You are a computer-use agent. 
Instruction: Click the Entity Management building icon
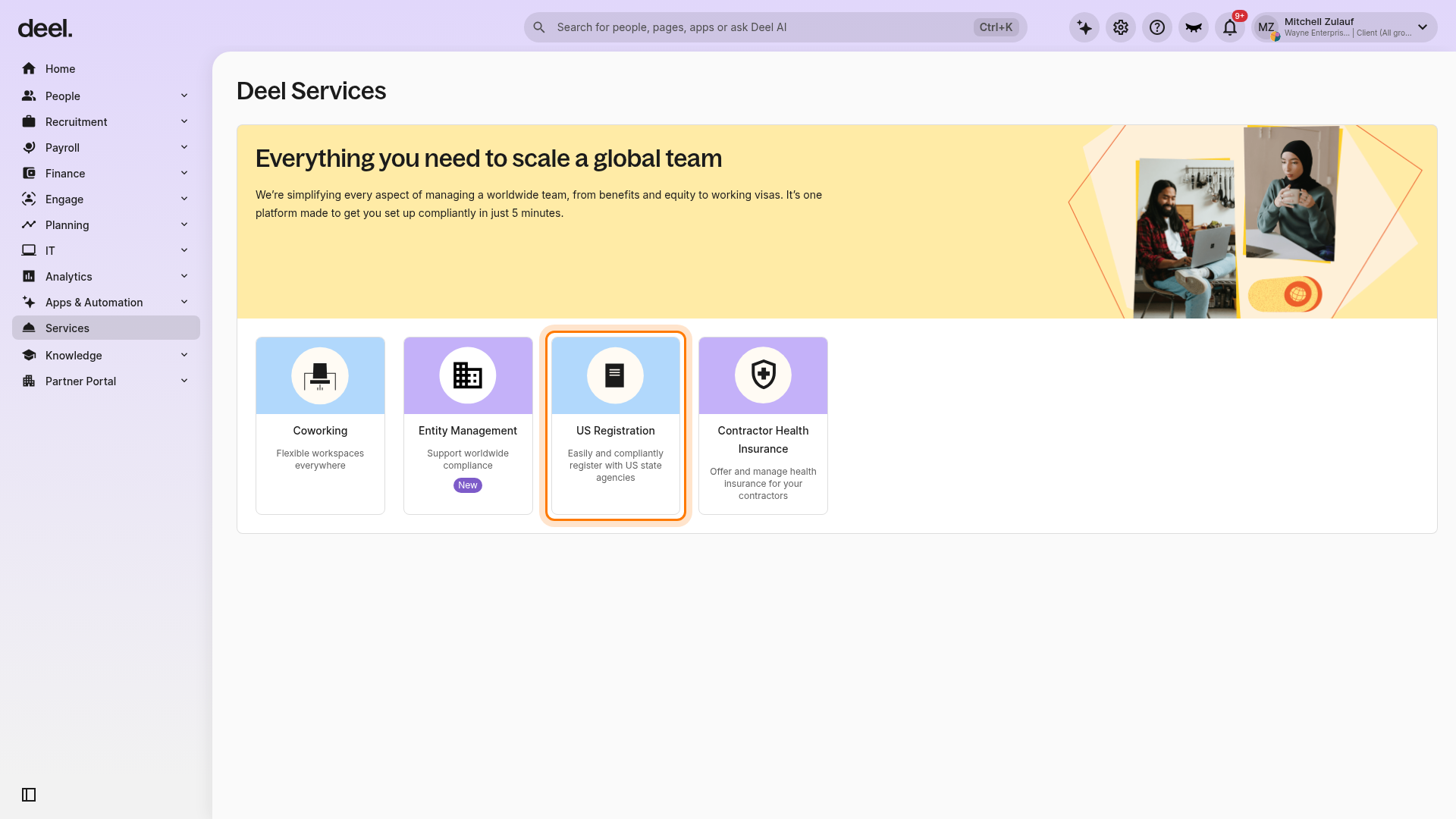click(x=468, y=375)
